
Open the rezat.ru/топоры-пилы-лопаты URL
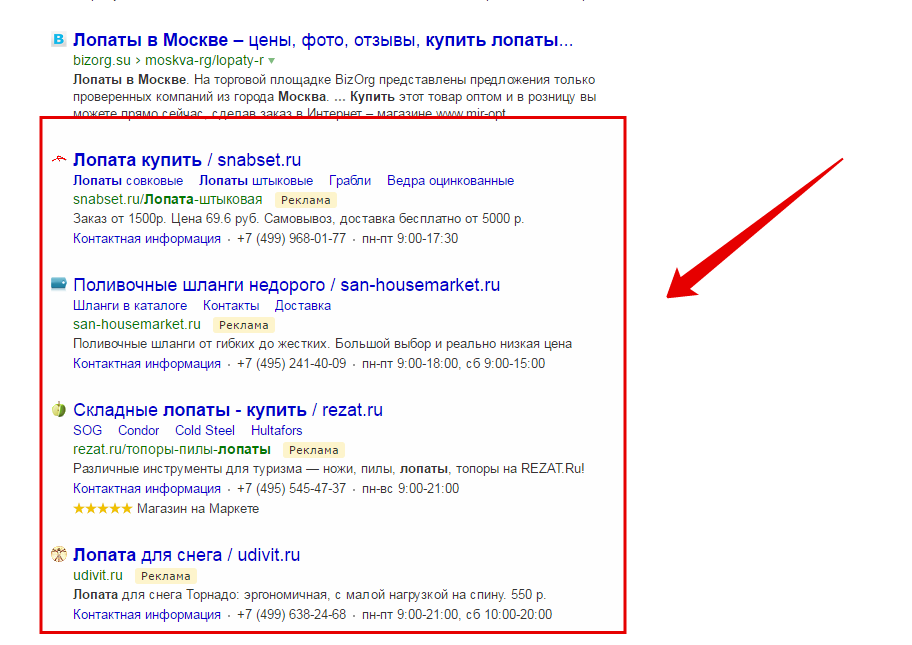(x=172, y=449)
